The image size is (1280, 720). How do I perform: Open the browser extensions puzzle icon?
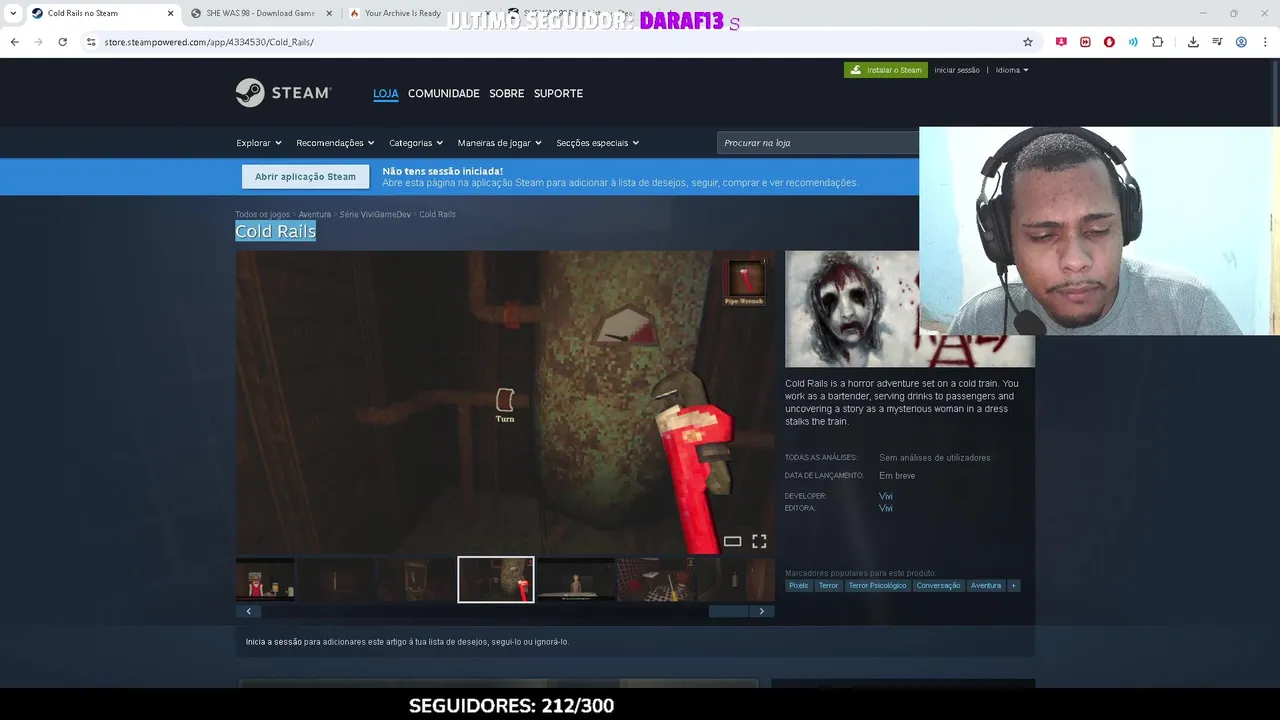click(1157, 42)
